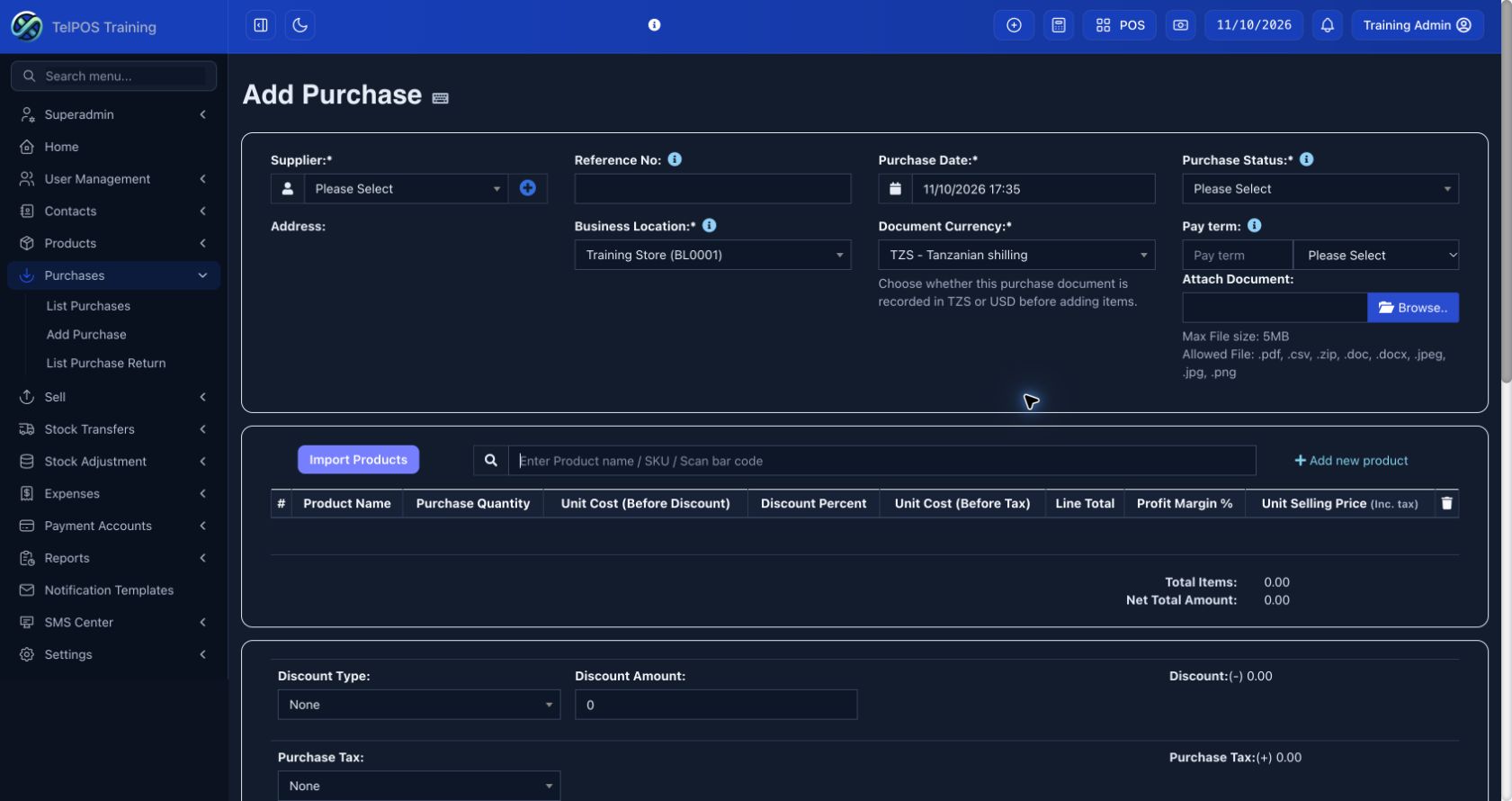Open List Purchase Return in sidebar

pos(106,364)
